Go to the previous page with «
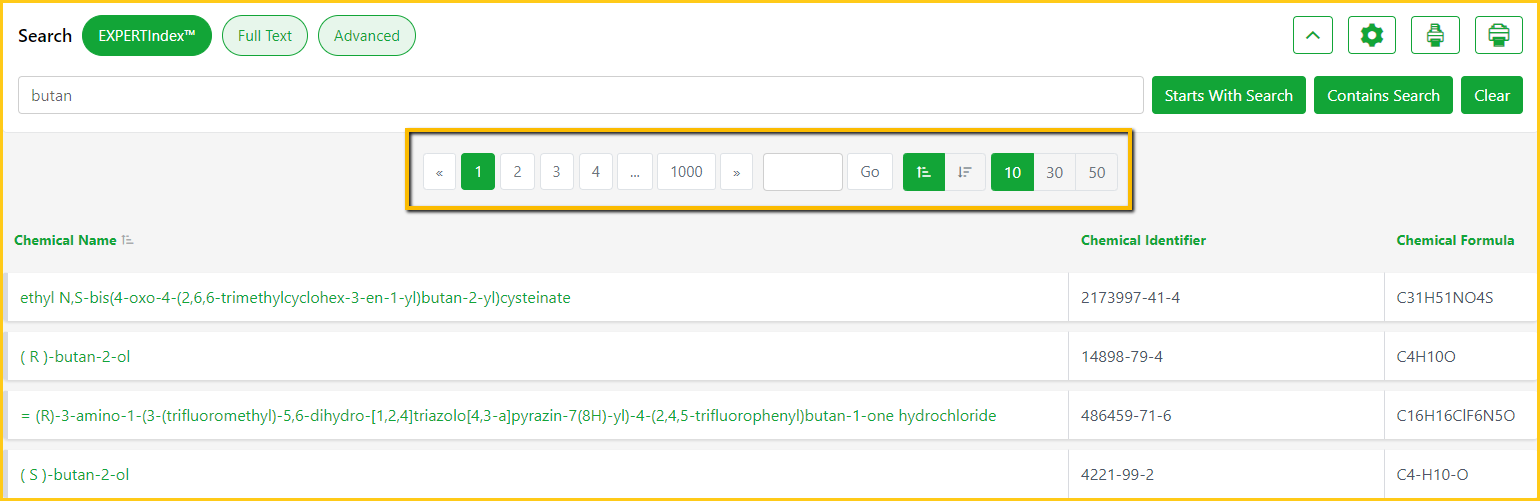The height and width of the screenshot is (501, 1540). point(439,172)
